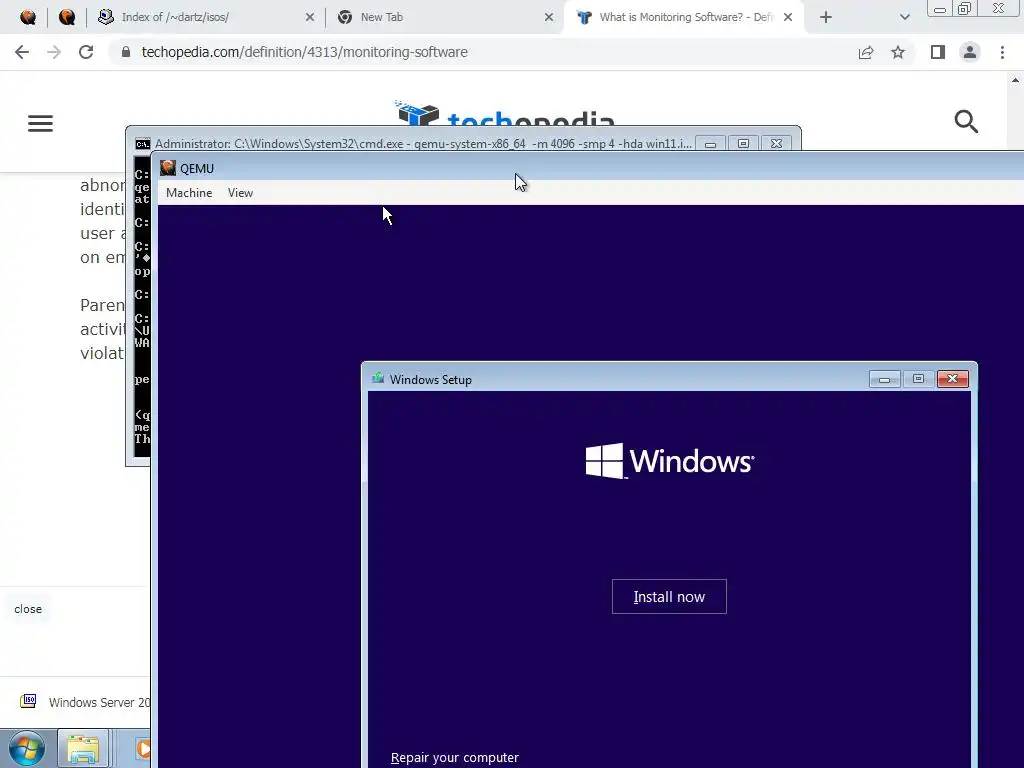
Task: Minimize the Windows Setup window
Action: [884, 379]
